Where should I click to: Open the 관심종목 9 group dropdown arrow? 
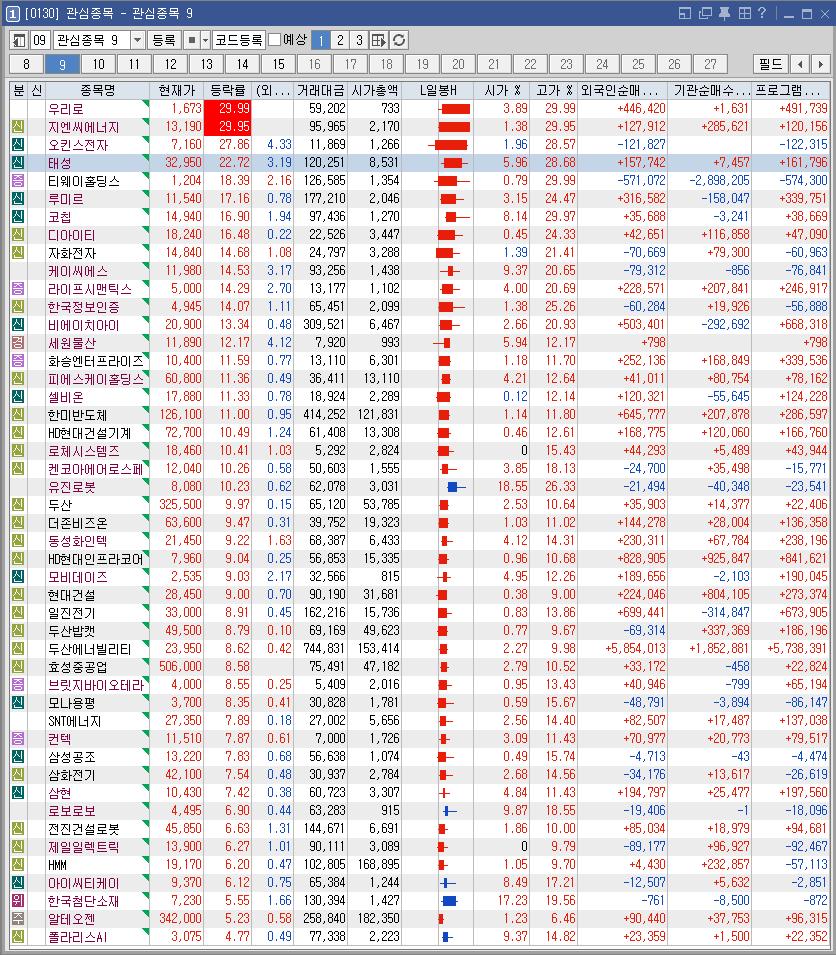click(138, 40)
